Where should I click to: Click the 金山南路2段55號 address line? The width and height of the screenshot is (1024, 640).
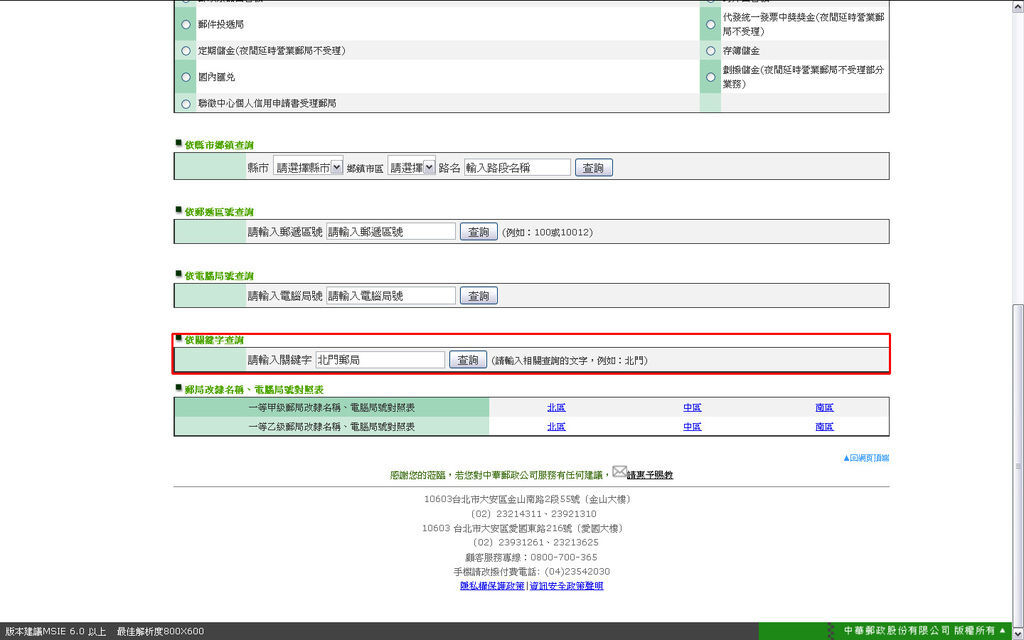[x=528, y=499]
